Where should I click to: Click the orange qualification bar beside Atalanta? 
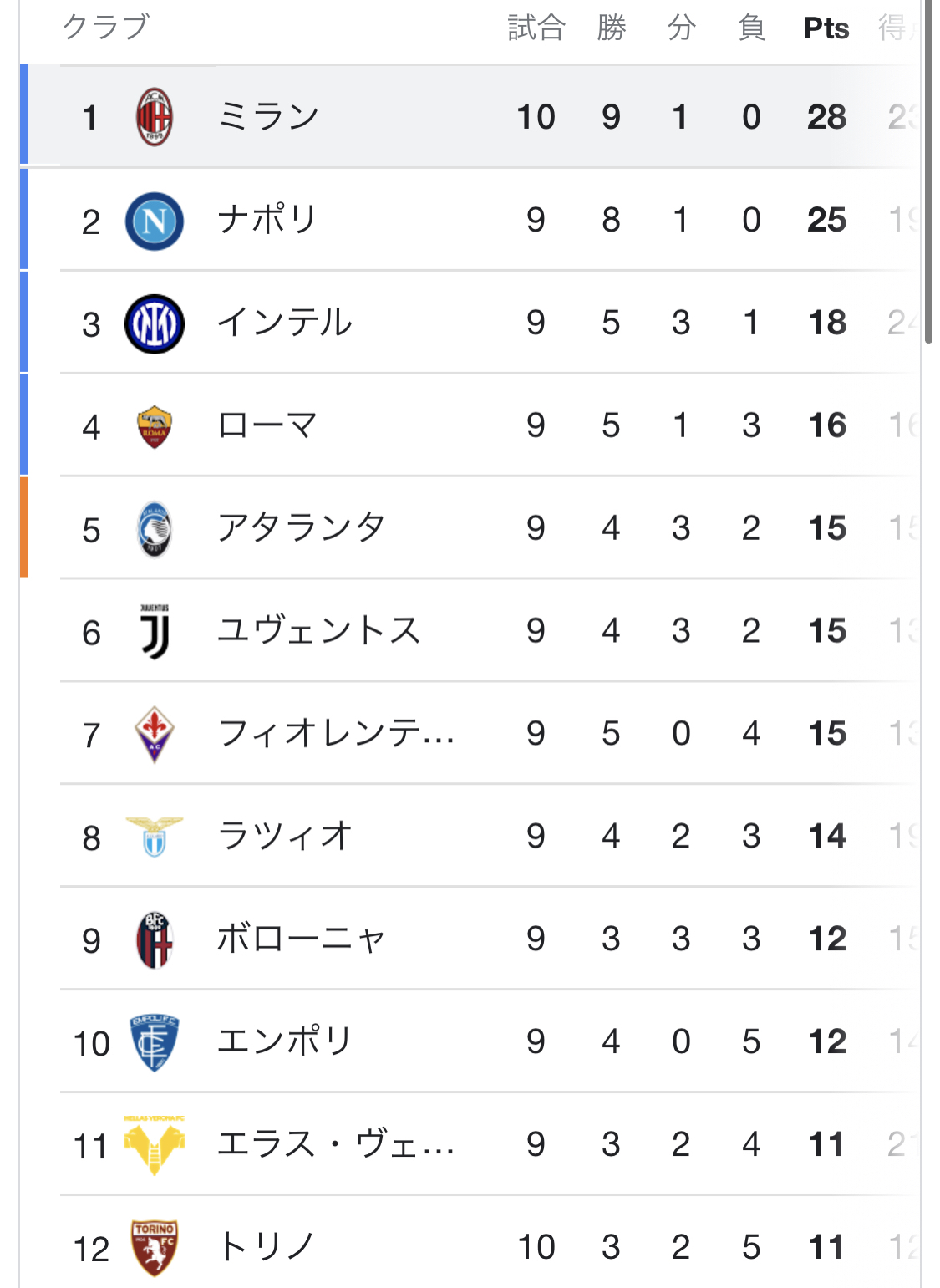[x=24, y=527]
